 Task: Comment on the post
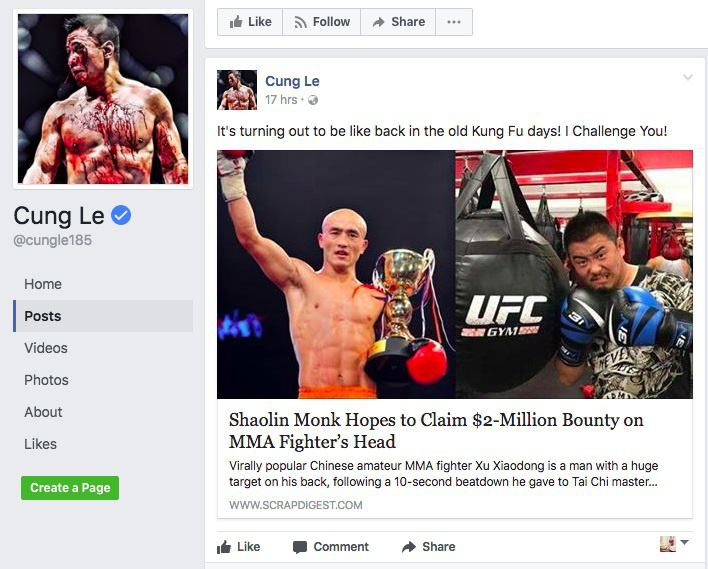(x=331, y=547)
